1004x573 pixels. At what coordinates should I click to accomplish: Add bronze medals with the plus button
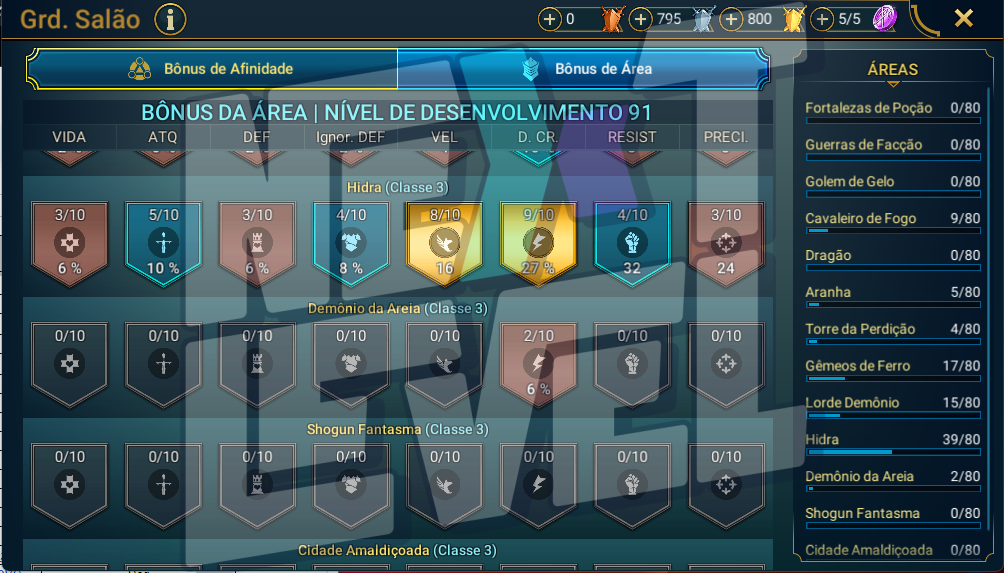[549, 19]
